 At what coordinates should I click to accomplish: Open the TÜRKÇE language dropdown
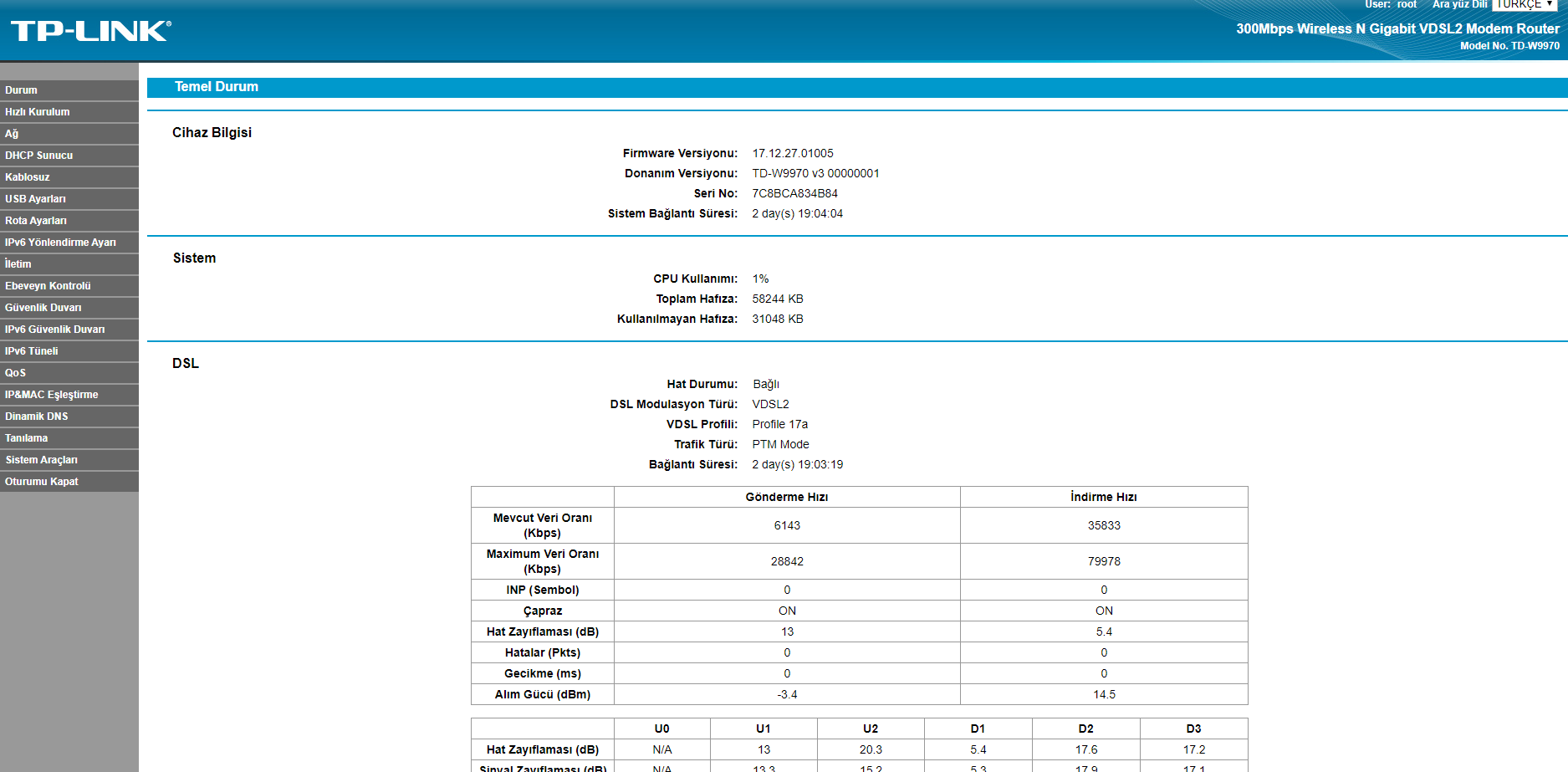1525,4
